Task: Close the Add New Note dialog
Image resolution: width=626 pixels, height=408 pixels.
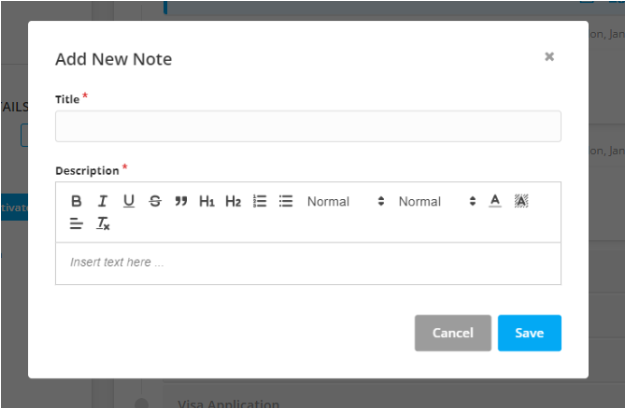Action: (549, 57)
